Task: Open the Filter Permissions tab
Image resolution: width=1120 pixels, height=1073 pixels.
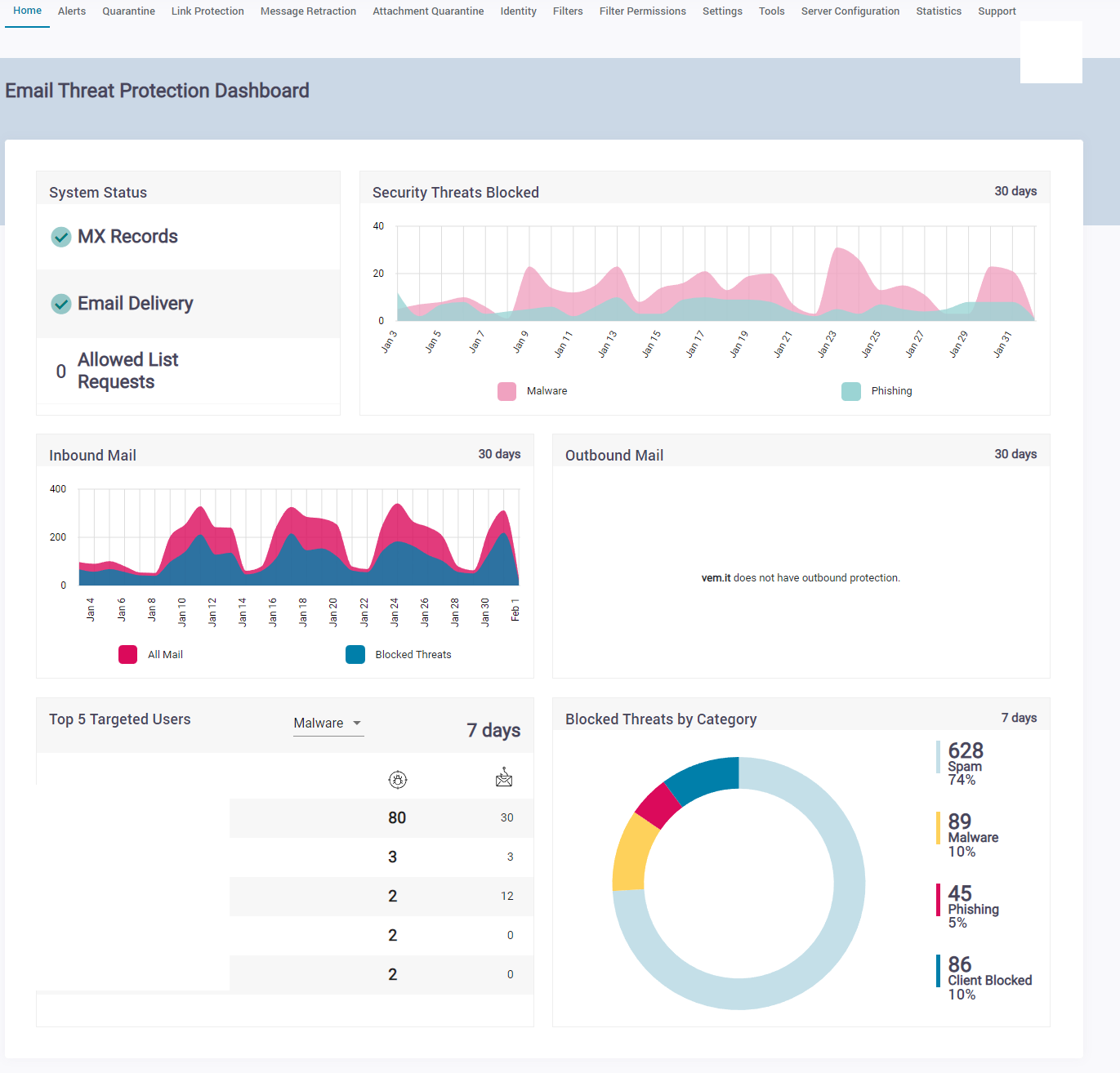Action: tap(642, 11)
